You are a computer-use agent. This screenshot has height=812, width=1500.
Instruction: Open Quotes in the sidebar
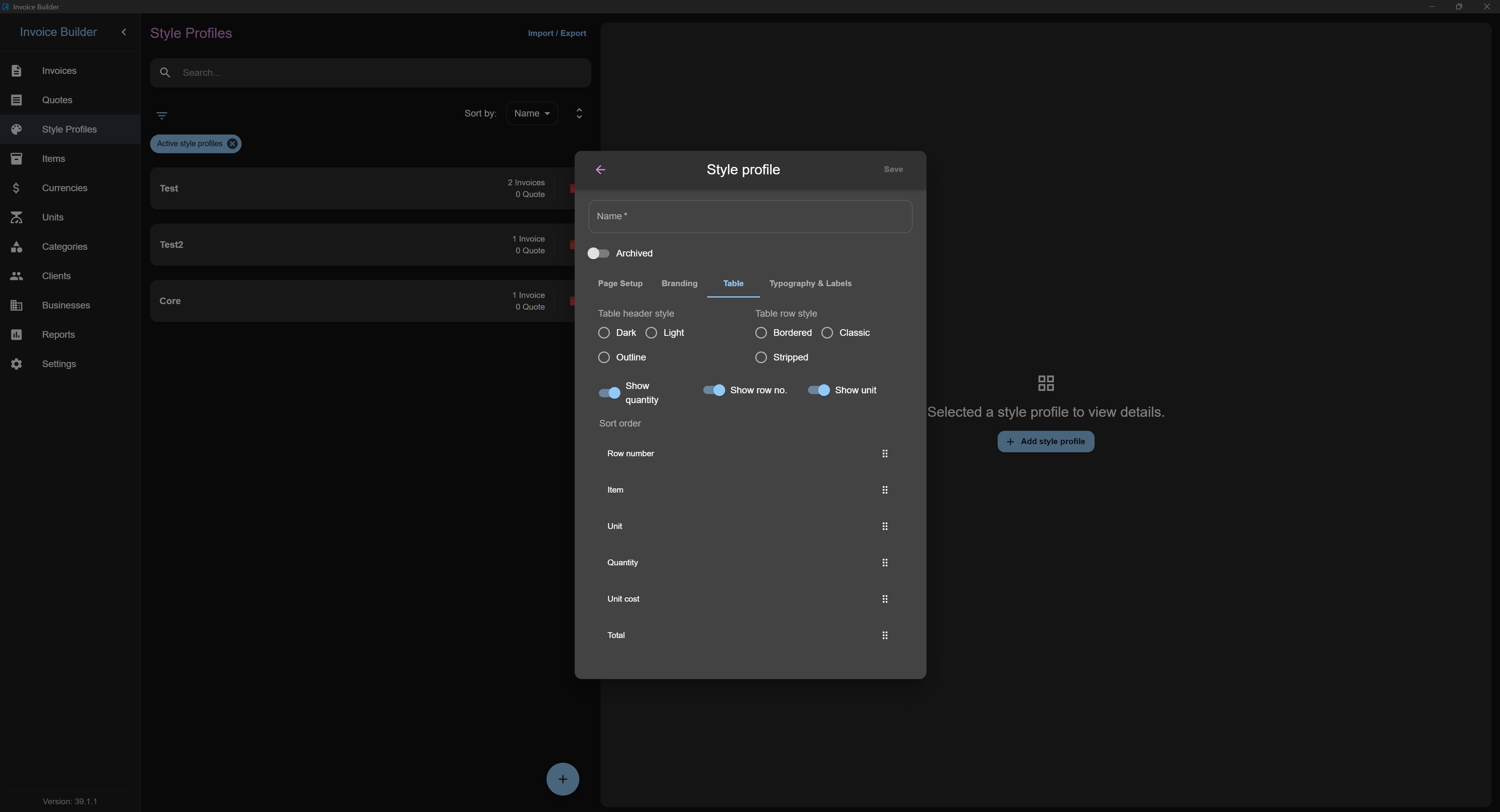(x=70, y=100)
